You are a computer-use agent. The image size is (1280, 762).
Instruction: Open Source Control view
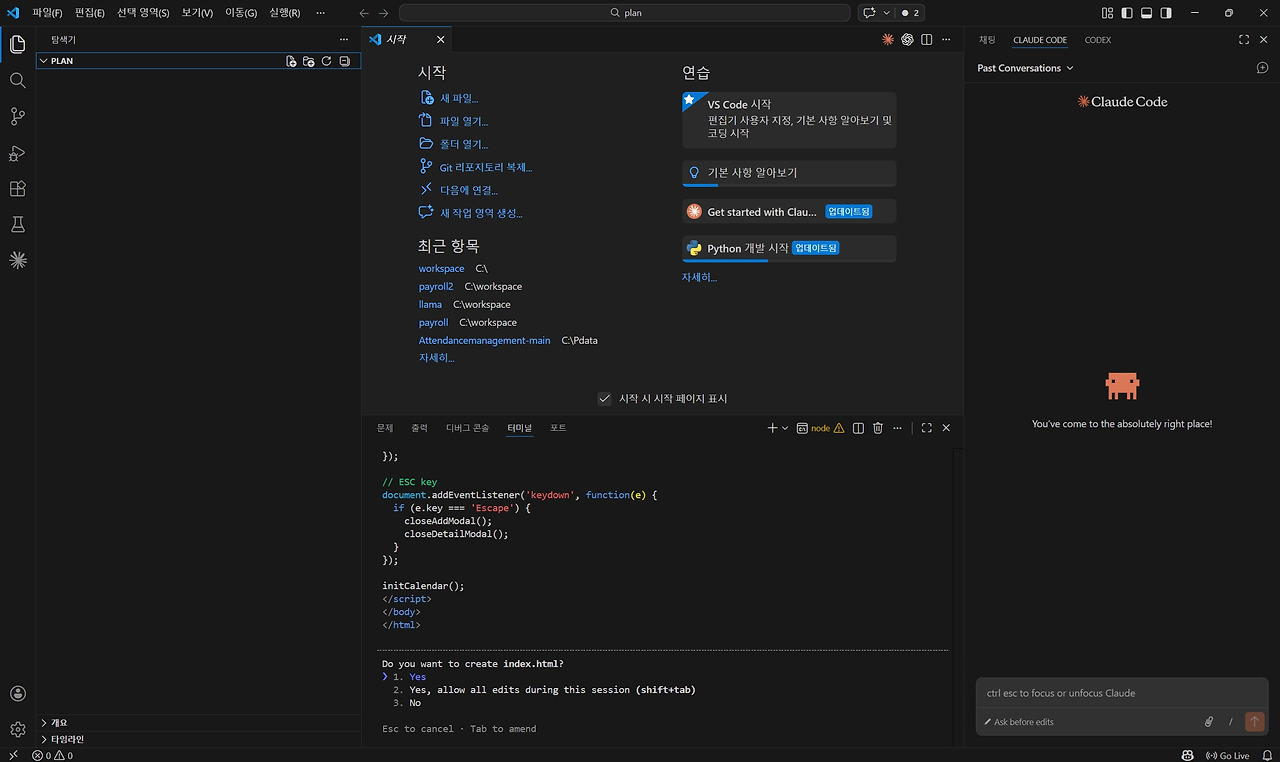pyautogui.click(x=17, y=117)
